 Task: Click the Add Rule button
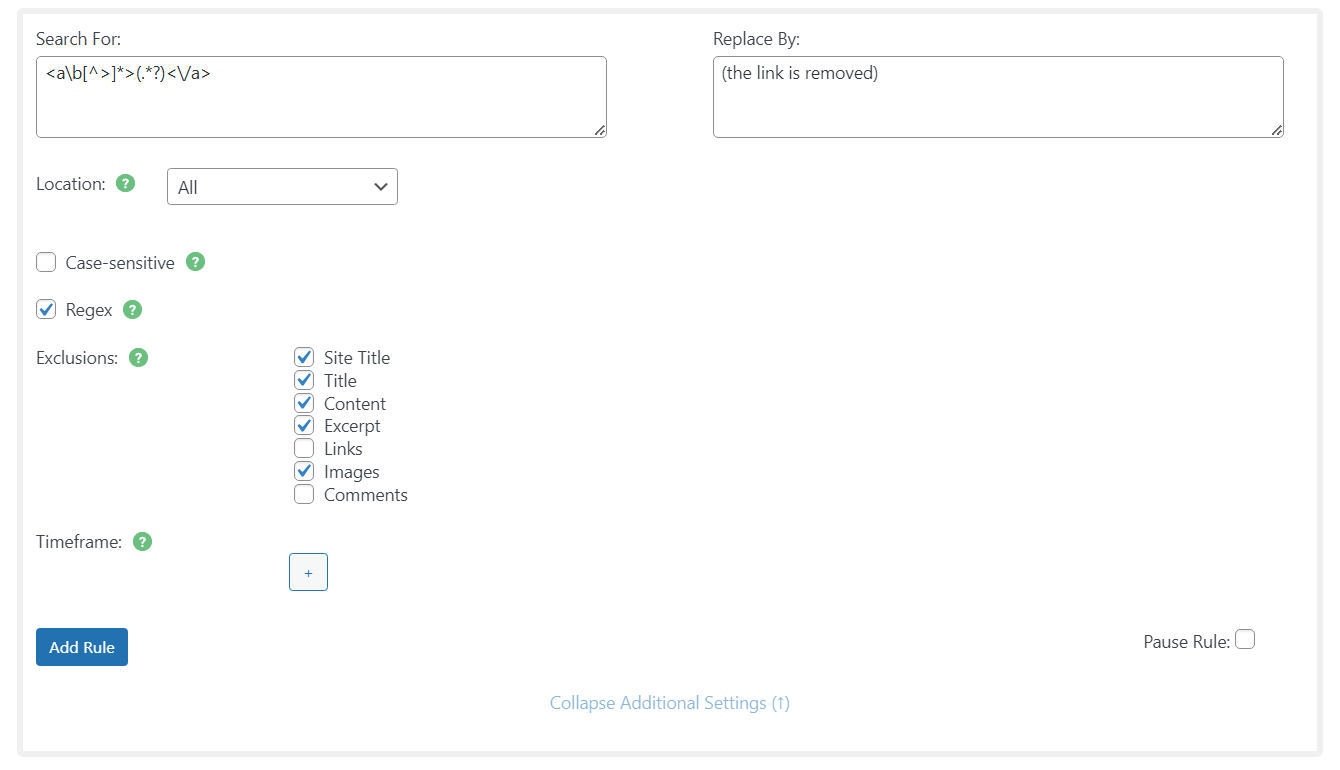82,647
